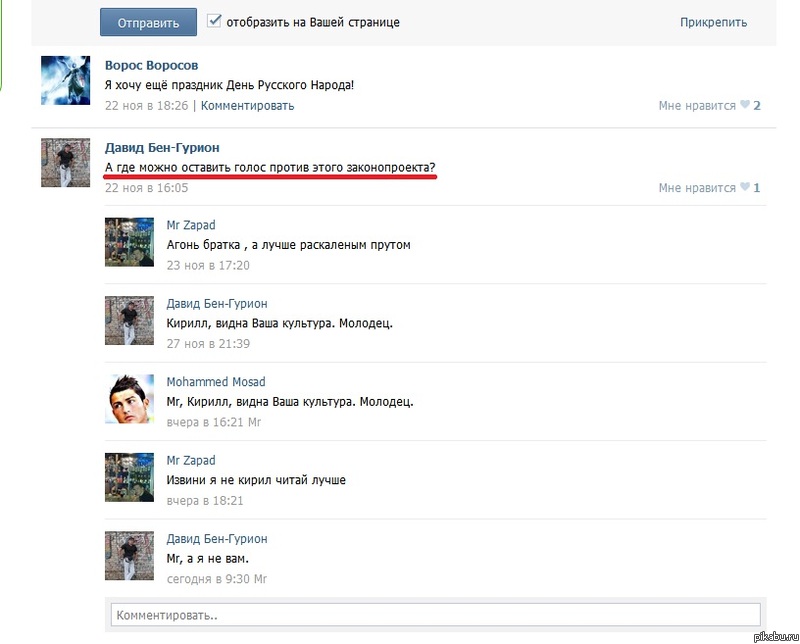Open Mohammed Mosad name link

(216, 382)
